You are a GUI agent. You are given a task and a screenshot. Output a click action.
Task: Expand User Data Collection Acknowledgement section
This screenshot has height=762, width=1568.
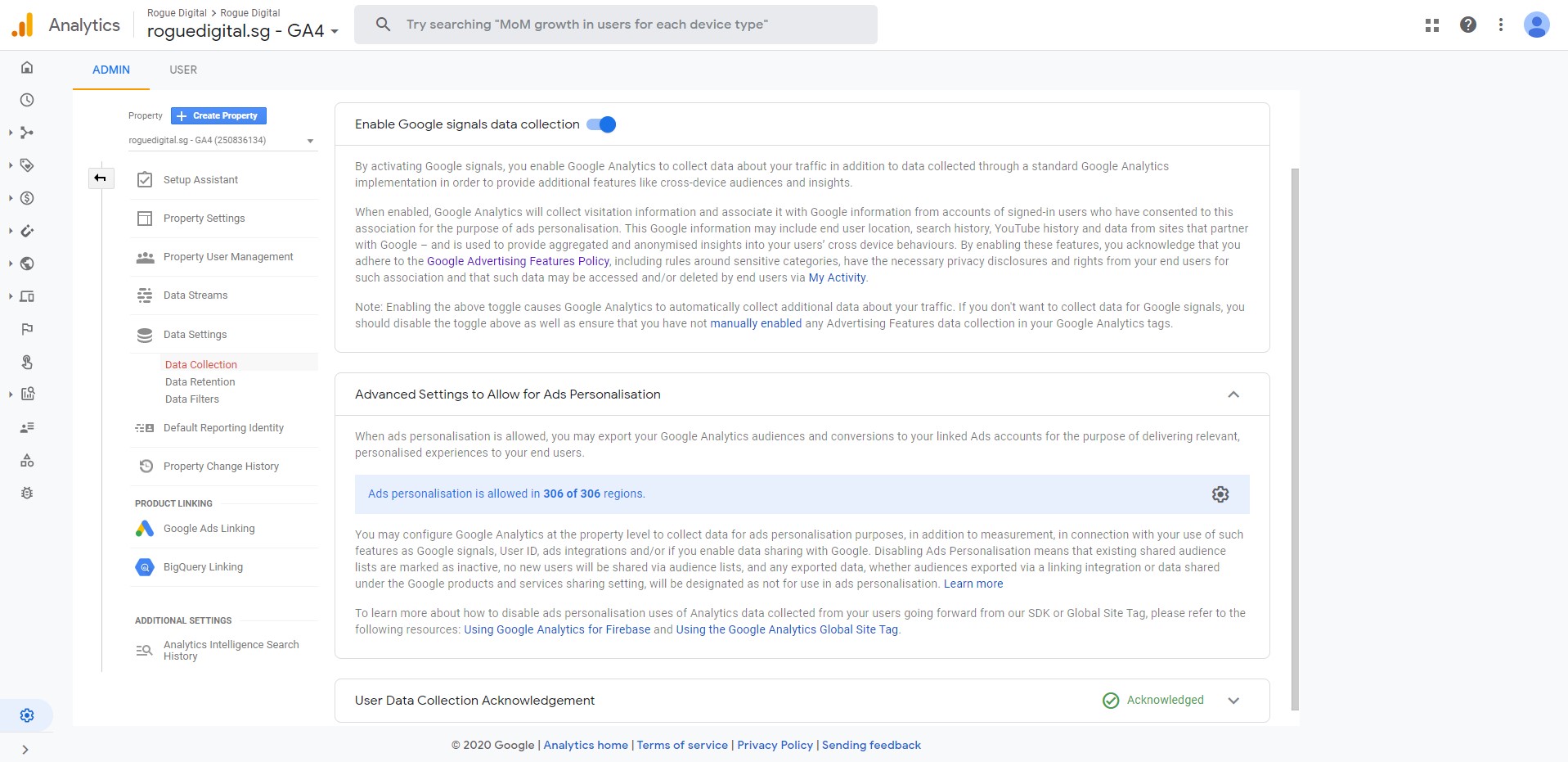[1233, 701]
